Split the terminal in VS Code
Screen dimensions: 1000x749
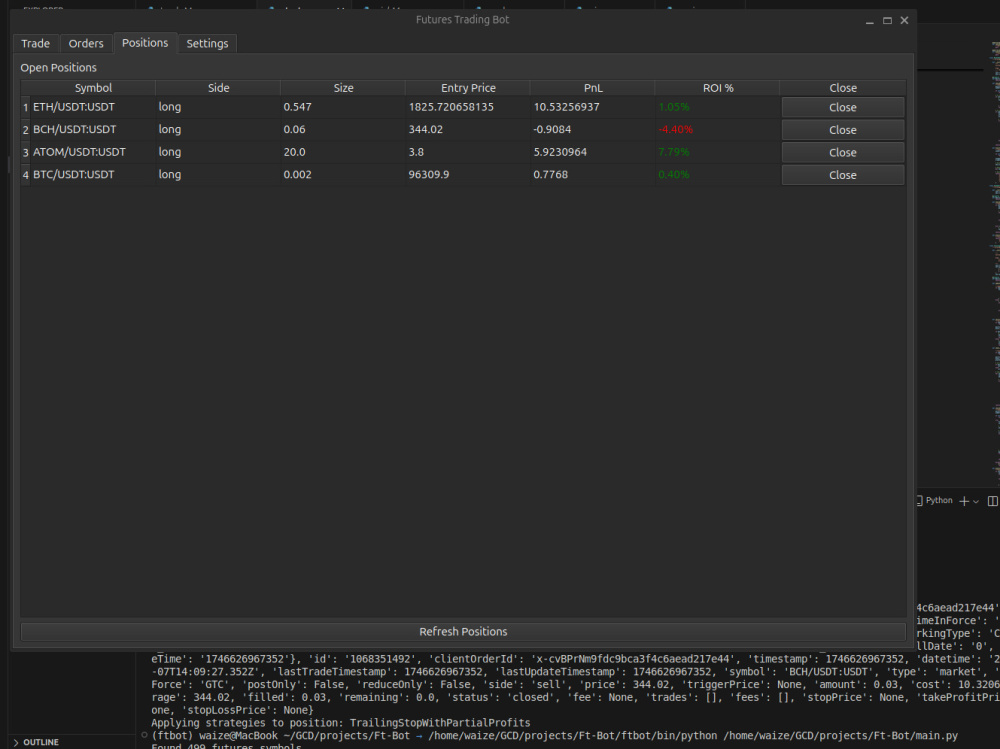coord(992,501)
